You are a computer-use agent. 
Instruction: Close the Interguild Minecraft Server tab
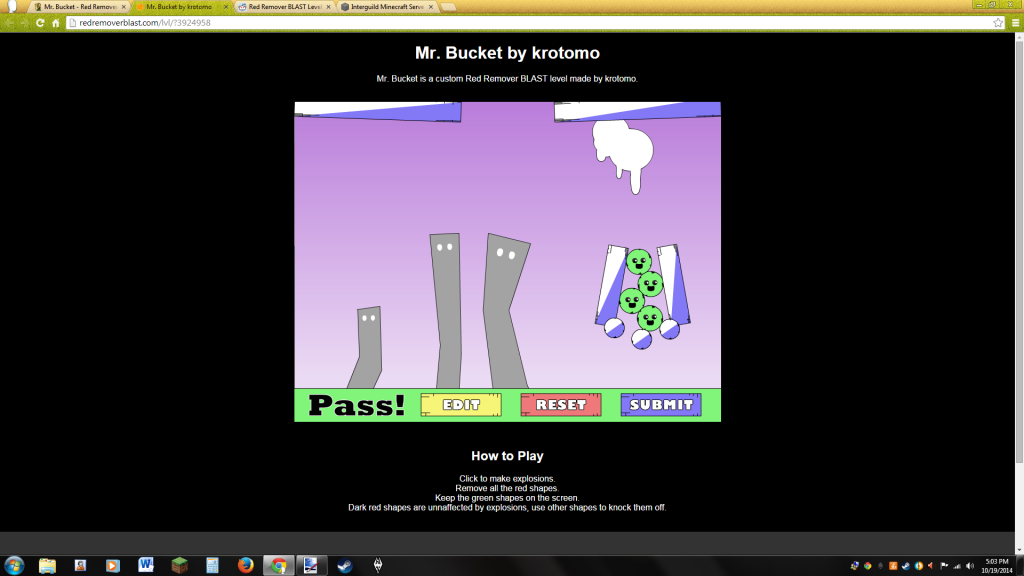pos(431,7)
